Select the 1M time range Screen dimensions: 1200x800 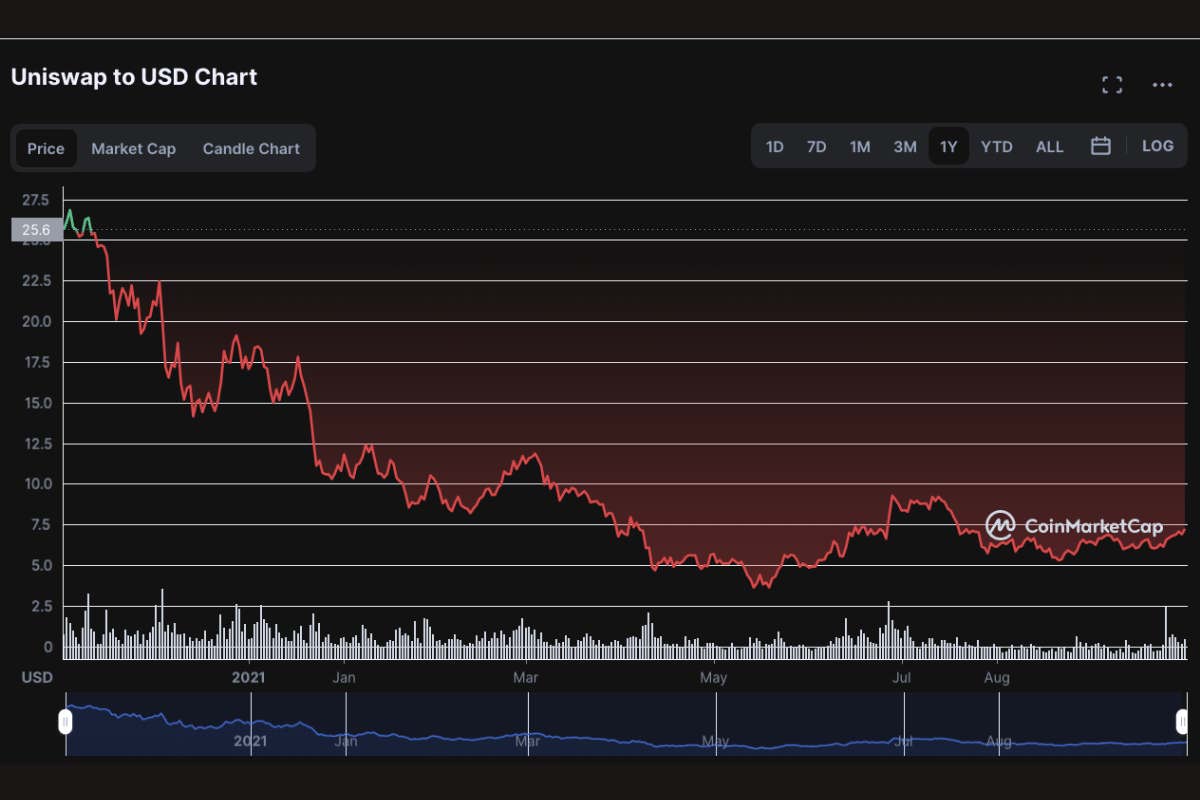(x=860, y=146)
